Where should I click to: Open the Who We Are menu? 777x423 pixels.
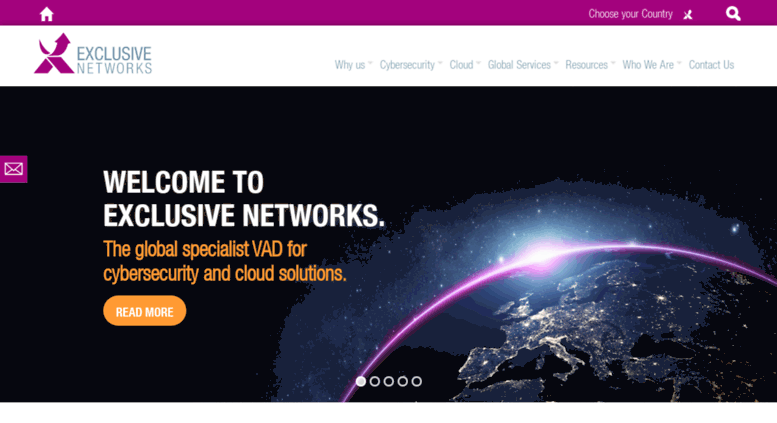point(652,65)
